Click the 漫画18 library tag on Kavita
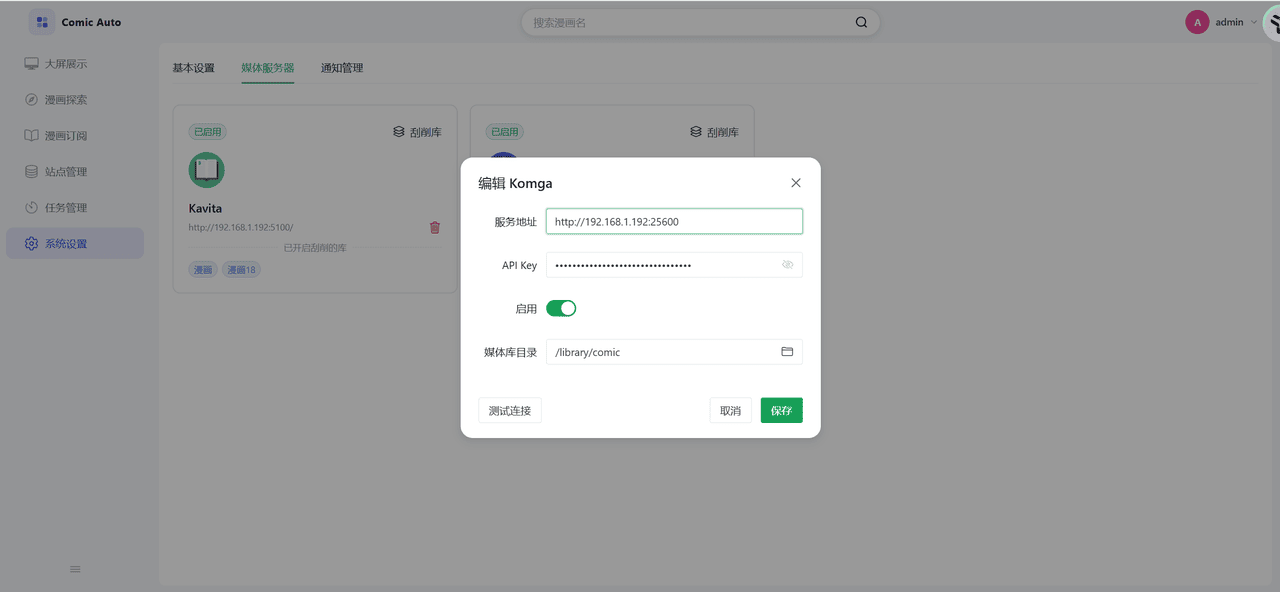The width and height of the screenshot is (1280, 592). point(241,270)
